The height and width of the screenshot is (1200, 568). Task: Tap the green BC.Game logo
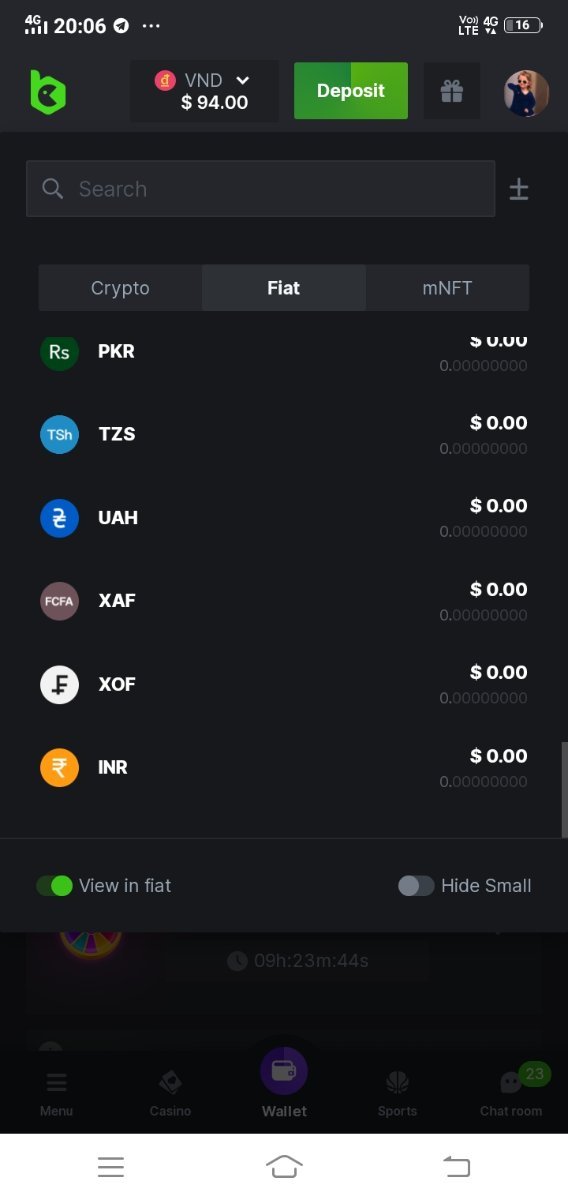click(x=47, y=92)
